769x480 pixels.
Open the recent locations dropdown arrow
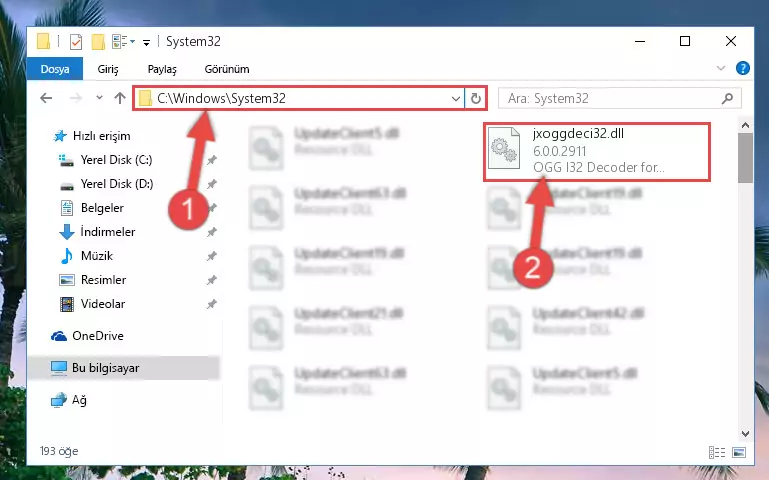pyautogui.click(x=100, y=98)
